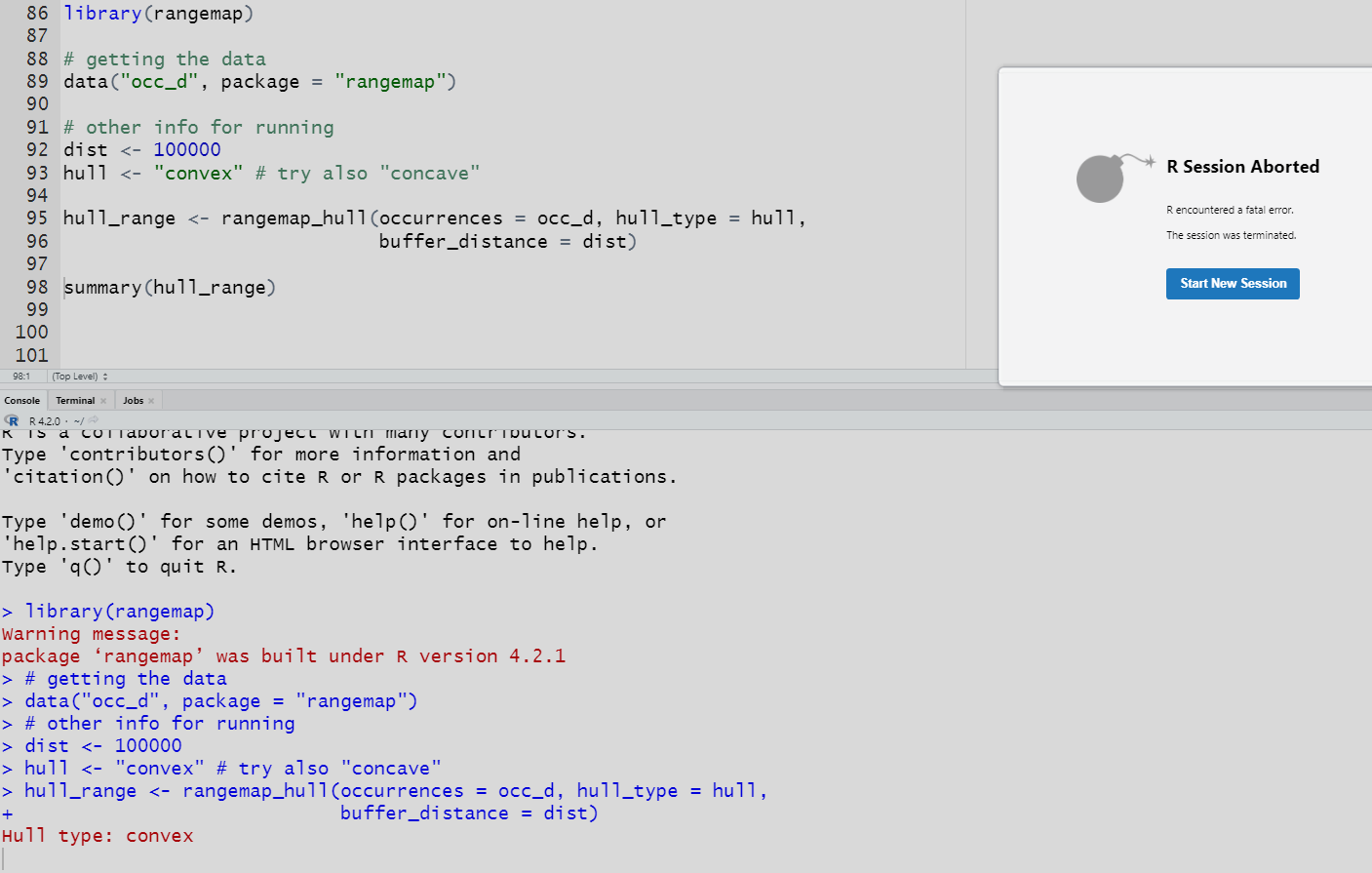This screenshot has height=873, width=1372.
Task: Click '# other info for running' comment in editor
Action: [x=198, y=128]
